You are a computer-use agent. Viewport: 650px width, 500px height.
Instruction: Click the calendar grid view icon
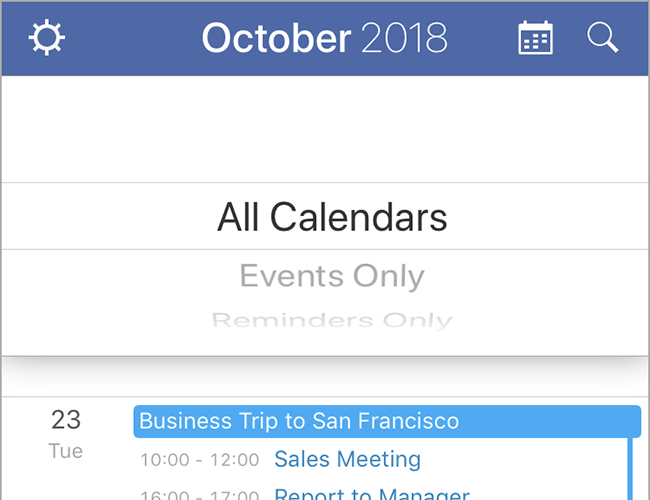coord(535,38)
